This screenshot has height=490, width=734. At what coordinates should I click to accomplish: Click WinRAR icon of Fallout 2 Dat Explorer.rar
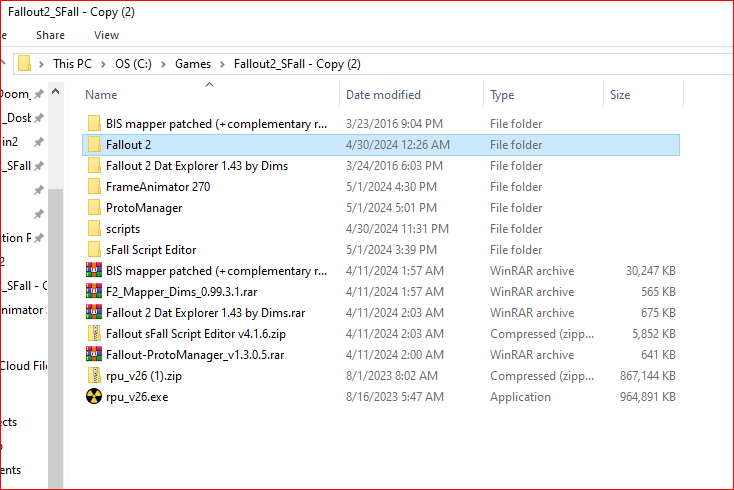94,313
